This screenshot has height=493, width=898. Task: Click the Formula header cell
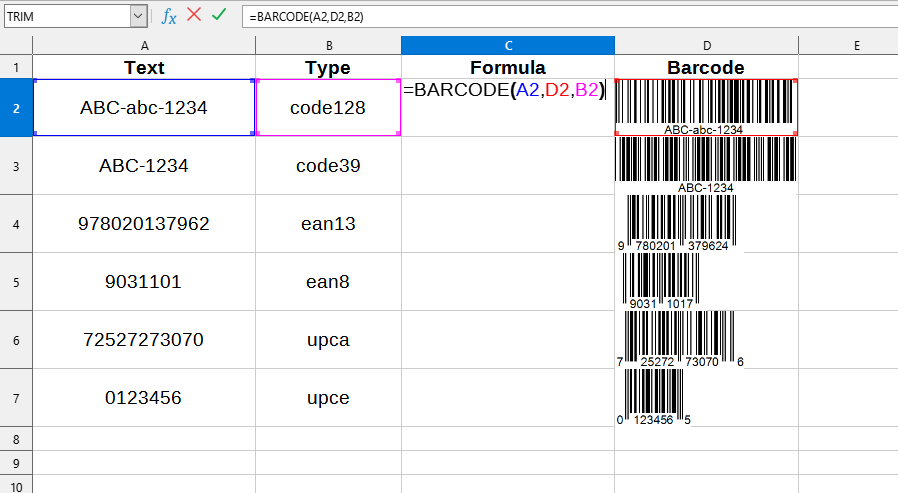pos(508,68)
